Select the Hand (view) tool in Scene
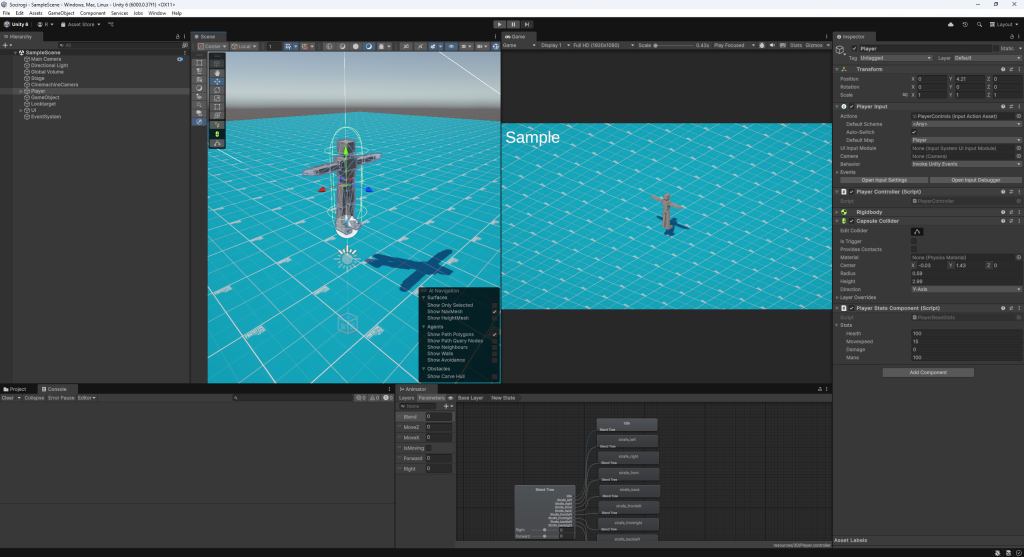This screenshot has height=557, width=1024. pyautogui.click(x=217, y=72)
